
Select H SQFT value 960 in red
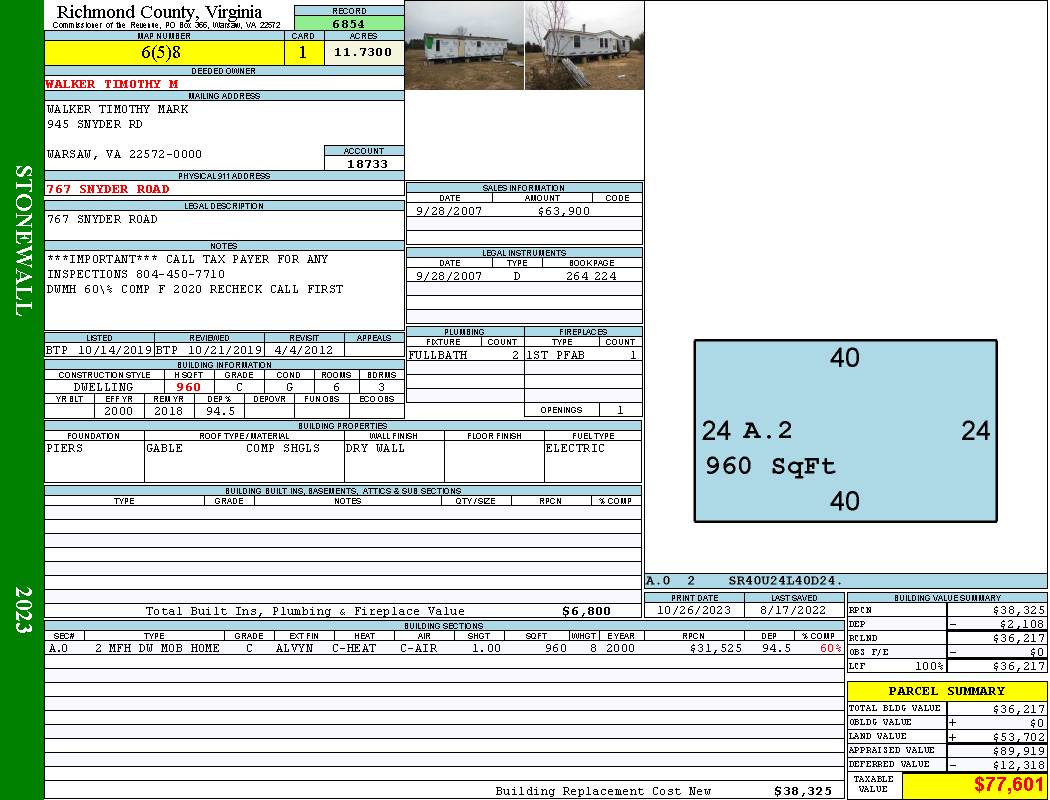(188, 387)
